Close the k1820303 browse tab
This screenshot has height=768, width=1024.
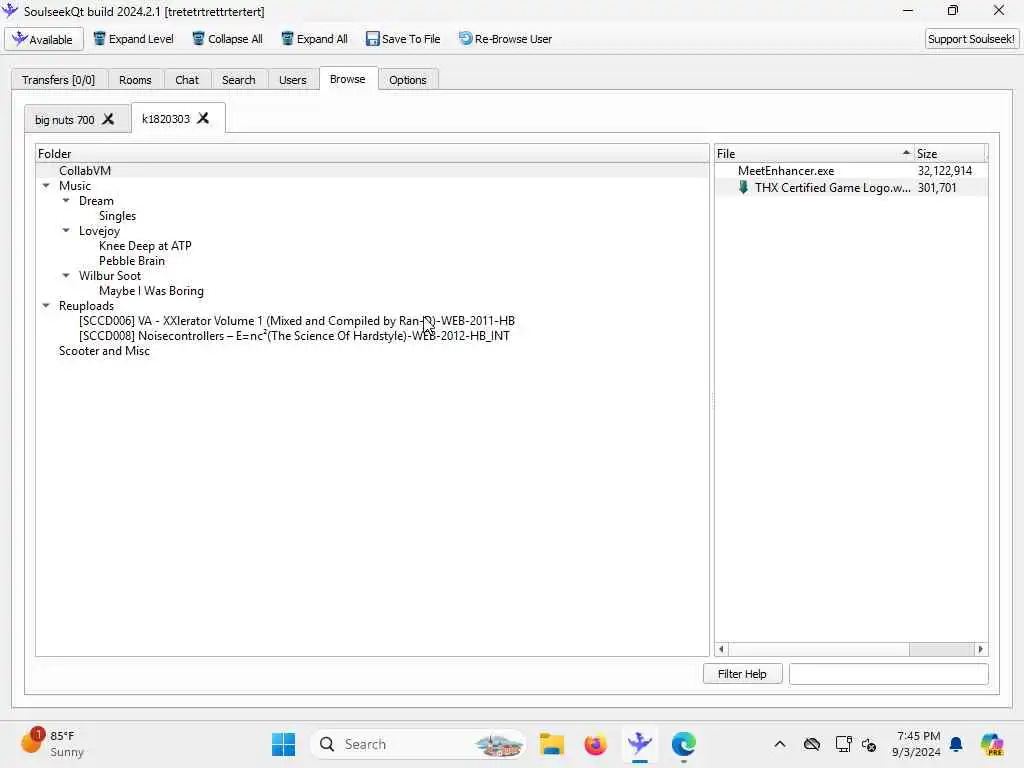204,118
